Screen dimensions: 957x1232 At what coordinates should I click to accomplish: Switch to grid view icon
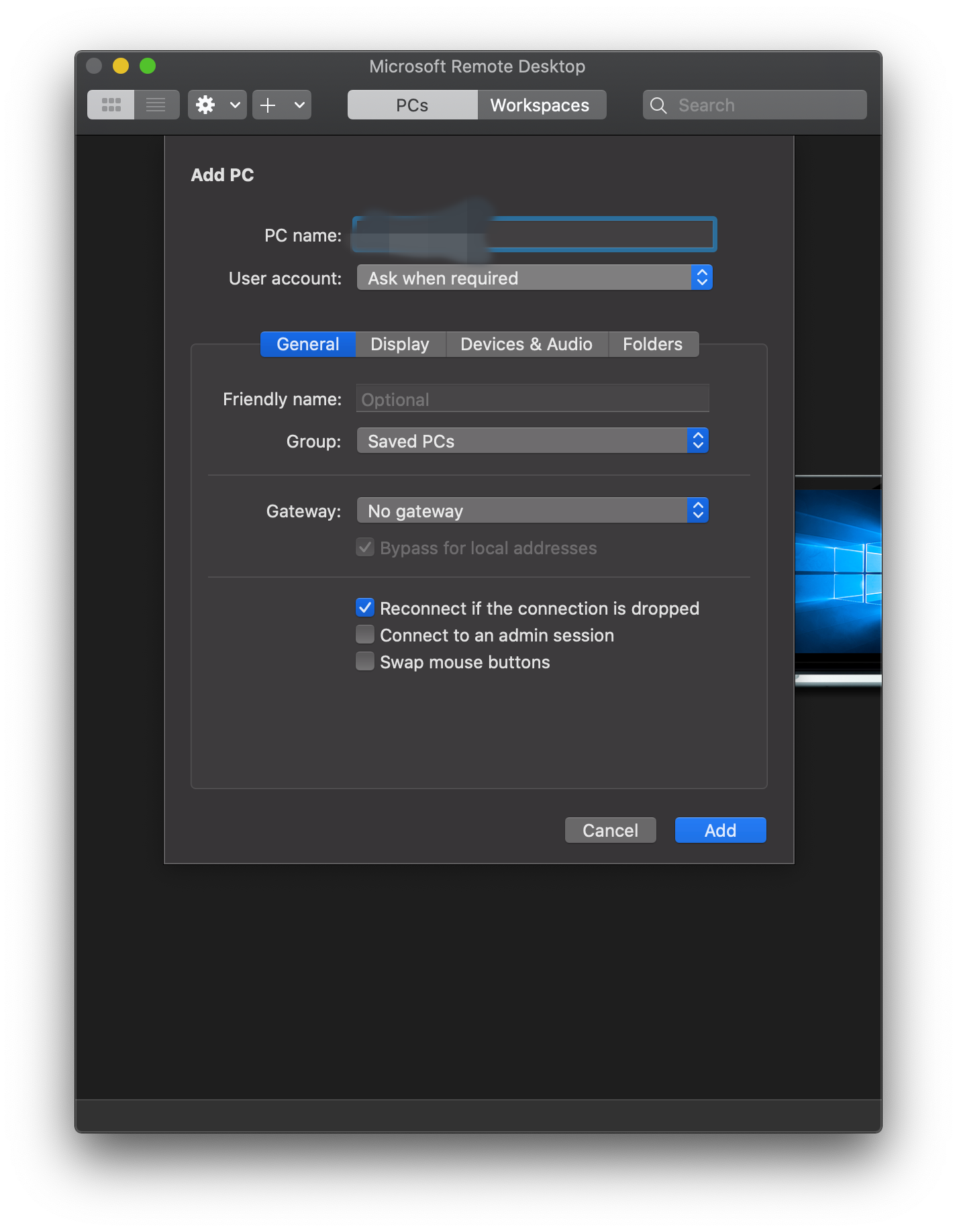click(x=111, y=105)
